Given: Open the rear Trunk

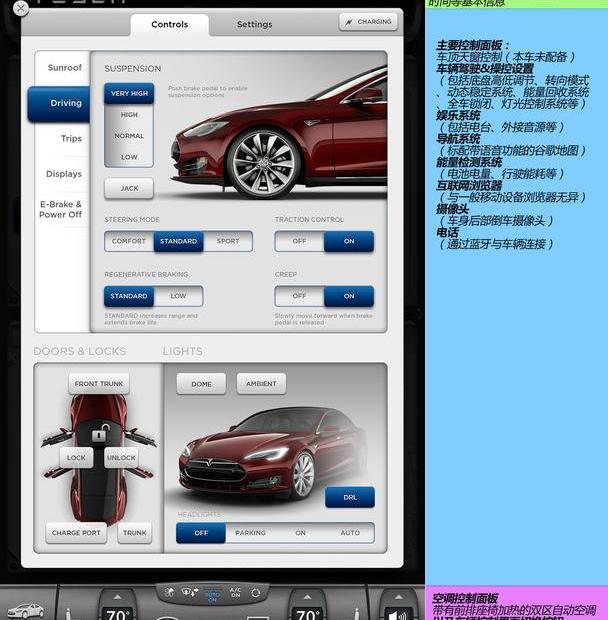Looking at the screenshot, I should pyautogui.click(x=134, y=533).
